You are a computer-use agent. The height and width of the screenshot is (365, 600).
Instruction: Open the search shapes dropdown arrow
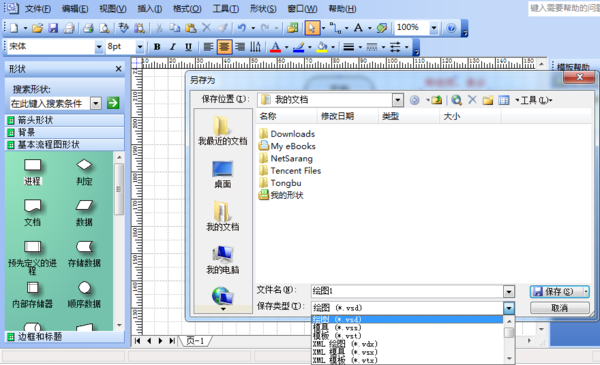(x=96, y=103)
